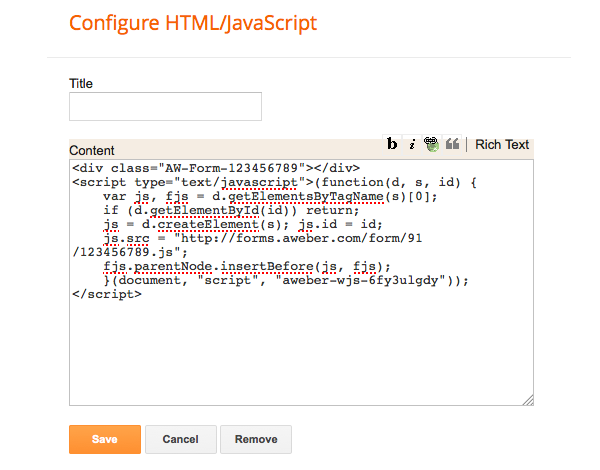The height and width of the screenshot is (470, 600).
Task: Click inside the Title input field
Action: 165,107
